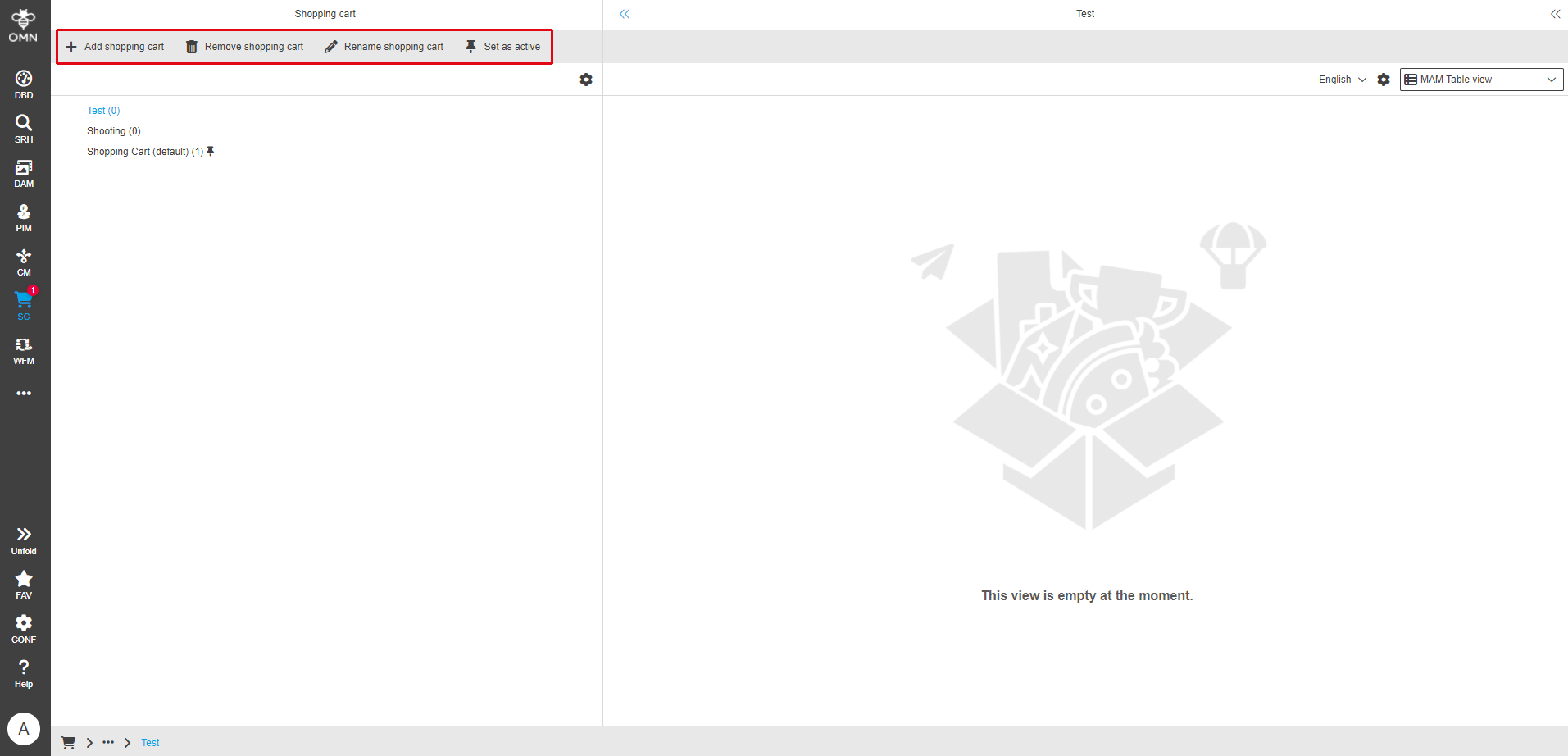Open the CONF configuration
Screen dimensions: 1568x756
point(24,629)
